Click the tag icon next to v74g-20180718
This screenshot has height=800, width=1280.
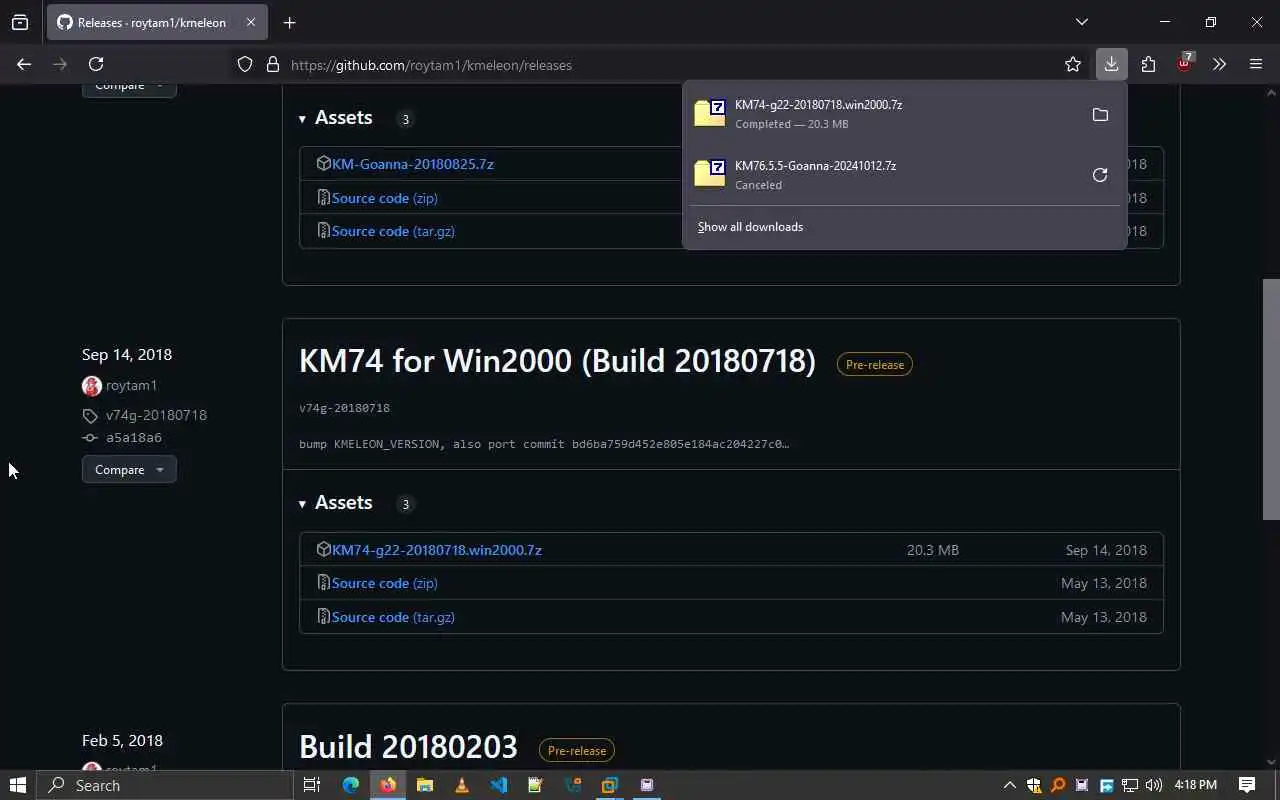pos(90,415)
